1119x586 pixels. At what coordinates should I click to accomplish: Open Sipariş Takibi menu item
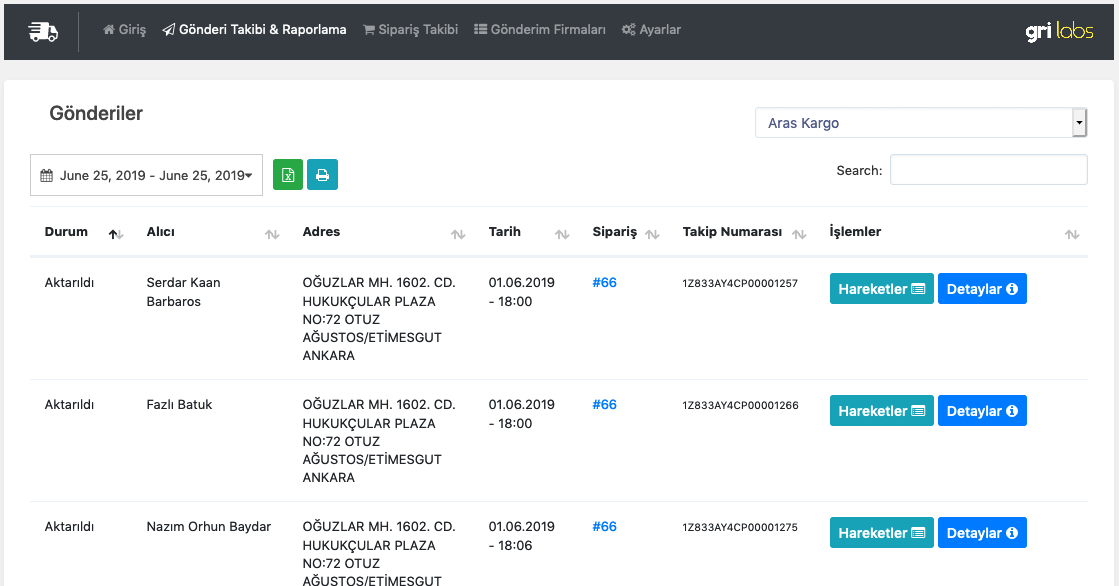click(410, 30)
